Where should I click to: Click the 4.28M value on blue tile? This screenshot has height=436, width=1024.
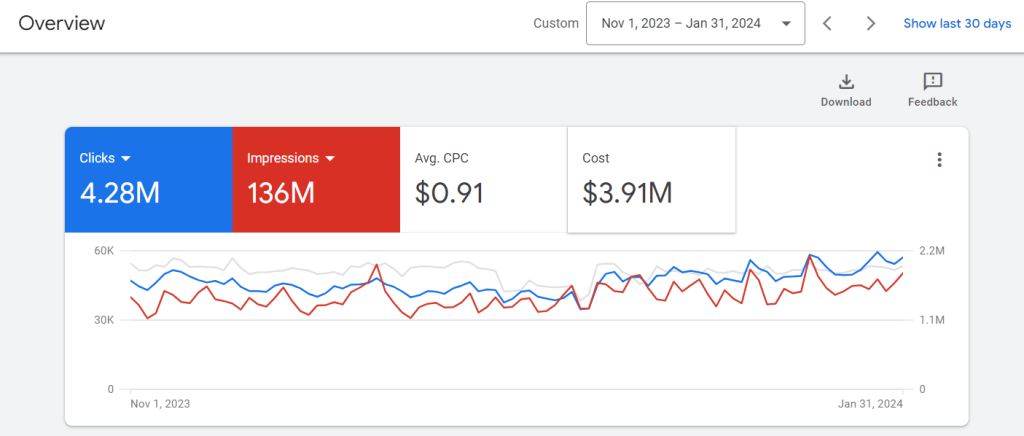pyautogui.click(x=120, y=192)
